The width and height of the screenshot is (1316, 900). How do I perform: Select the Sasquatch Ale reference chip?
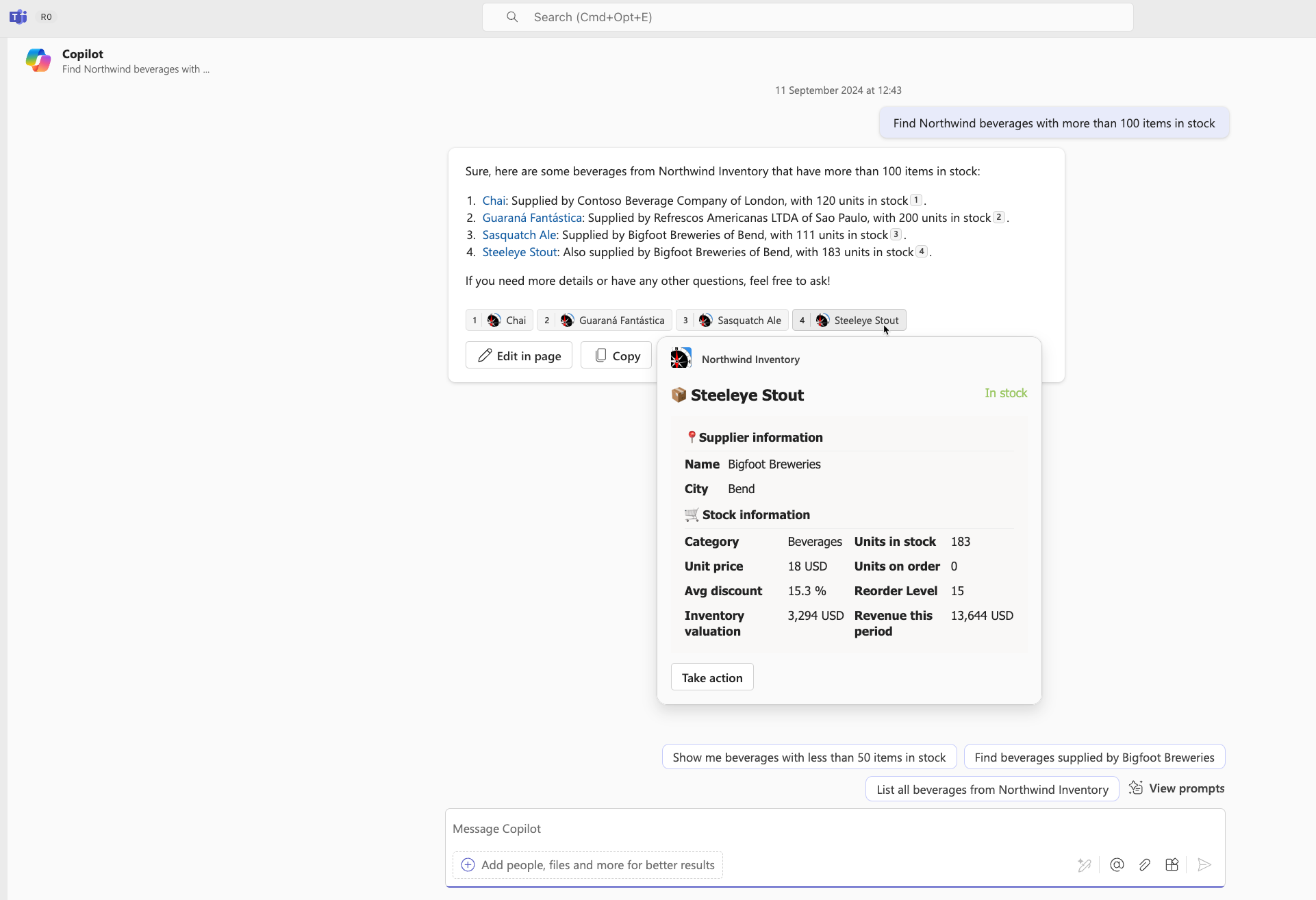pos(732,320)
